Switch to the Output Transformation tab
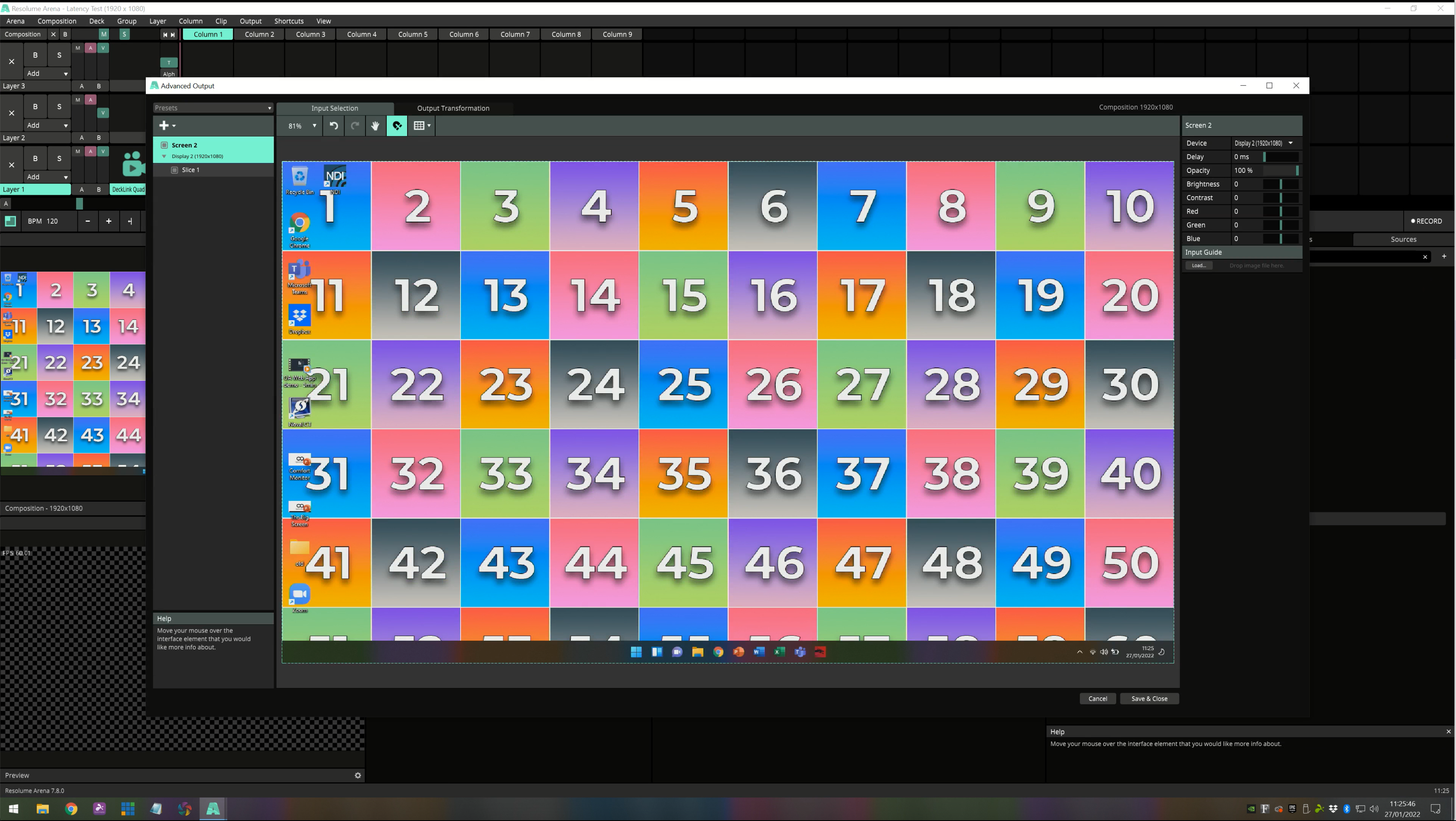This screenshot has width=1456, height=821. tap(453, 108)
